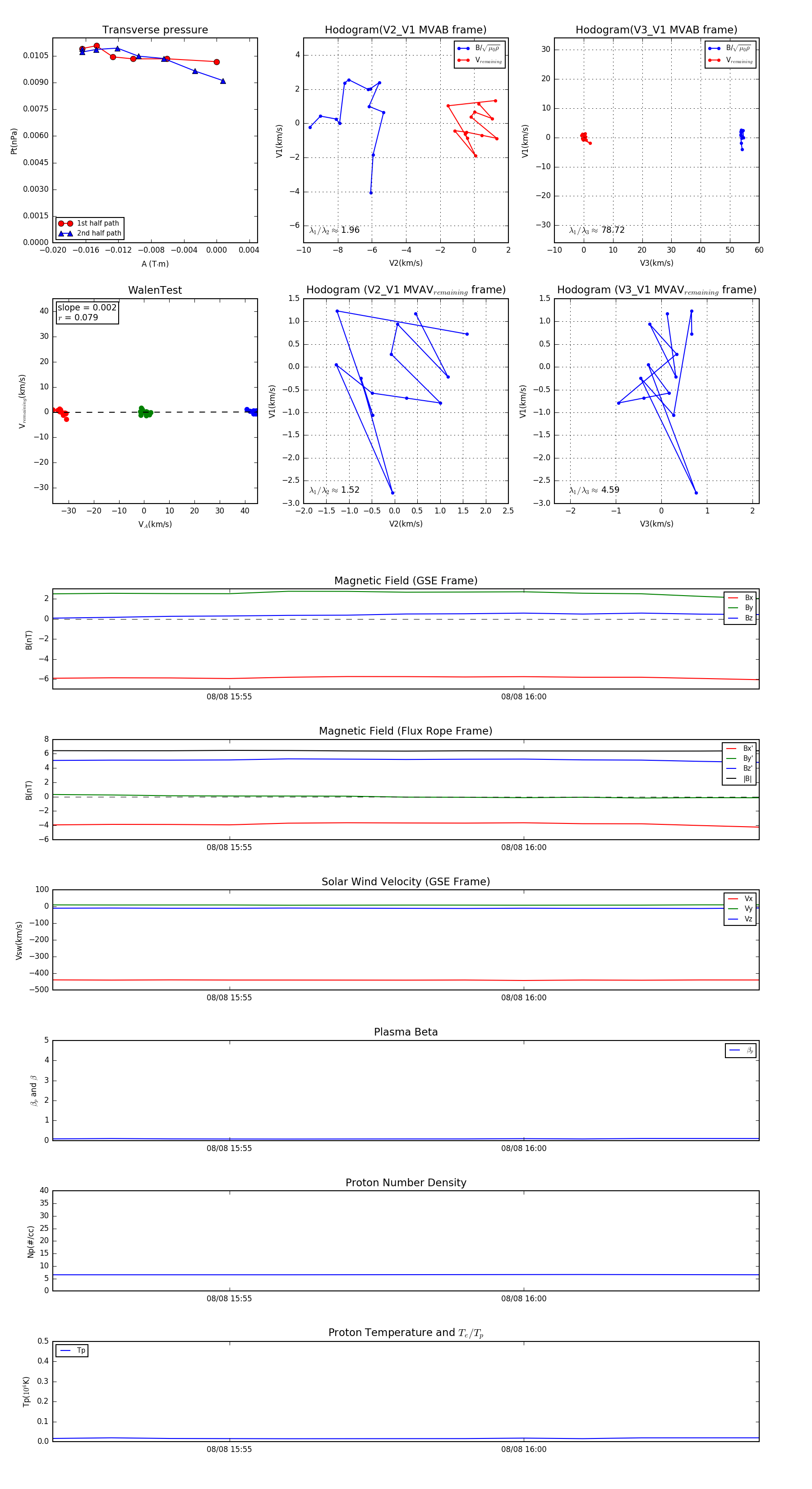This screenshot has height=1489, width=812.
Task: Select the 'Vz' legend entry
Action: pyautogui.click(x=741, y=919)
